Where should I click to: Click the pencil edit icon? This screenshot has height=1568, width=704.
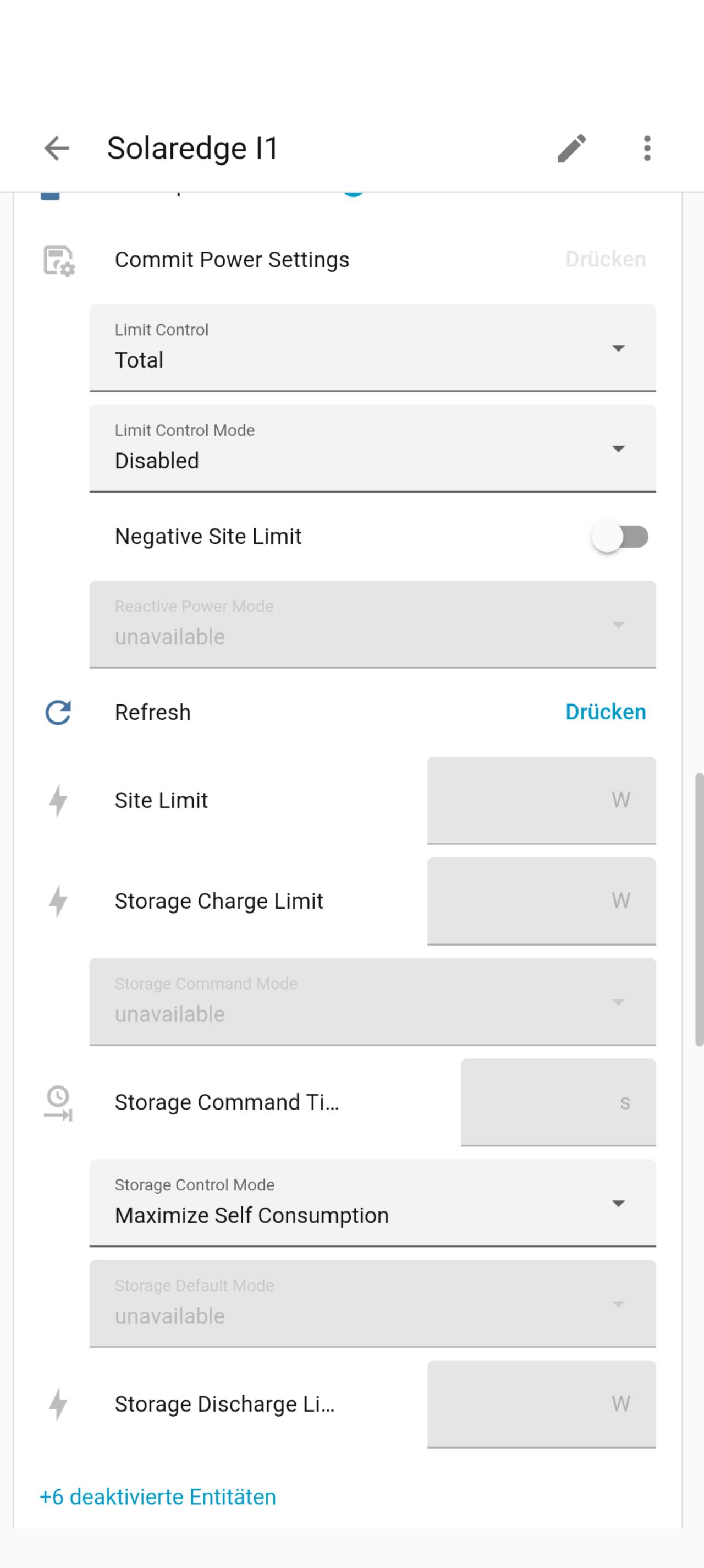[571, 148]
